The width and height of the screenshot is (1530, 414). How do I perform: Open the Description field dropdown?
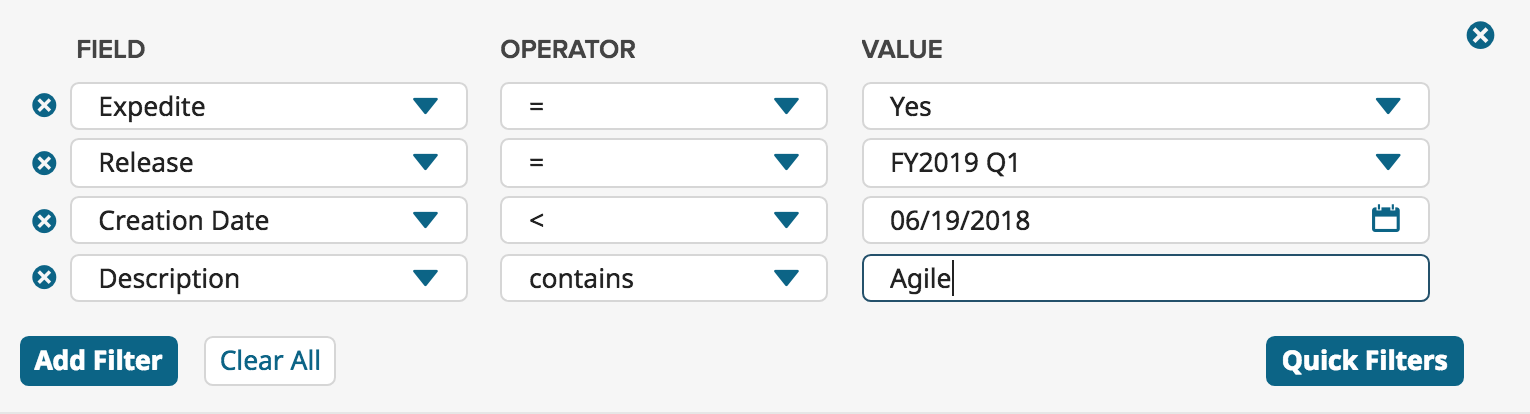(x=269, y=278)
